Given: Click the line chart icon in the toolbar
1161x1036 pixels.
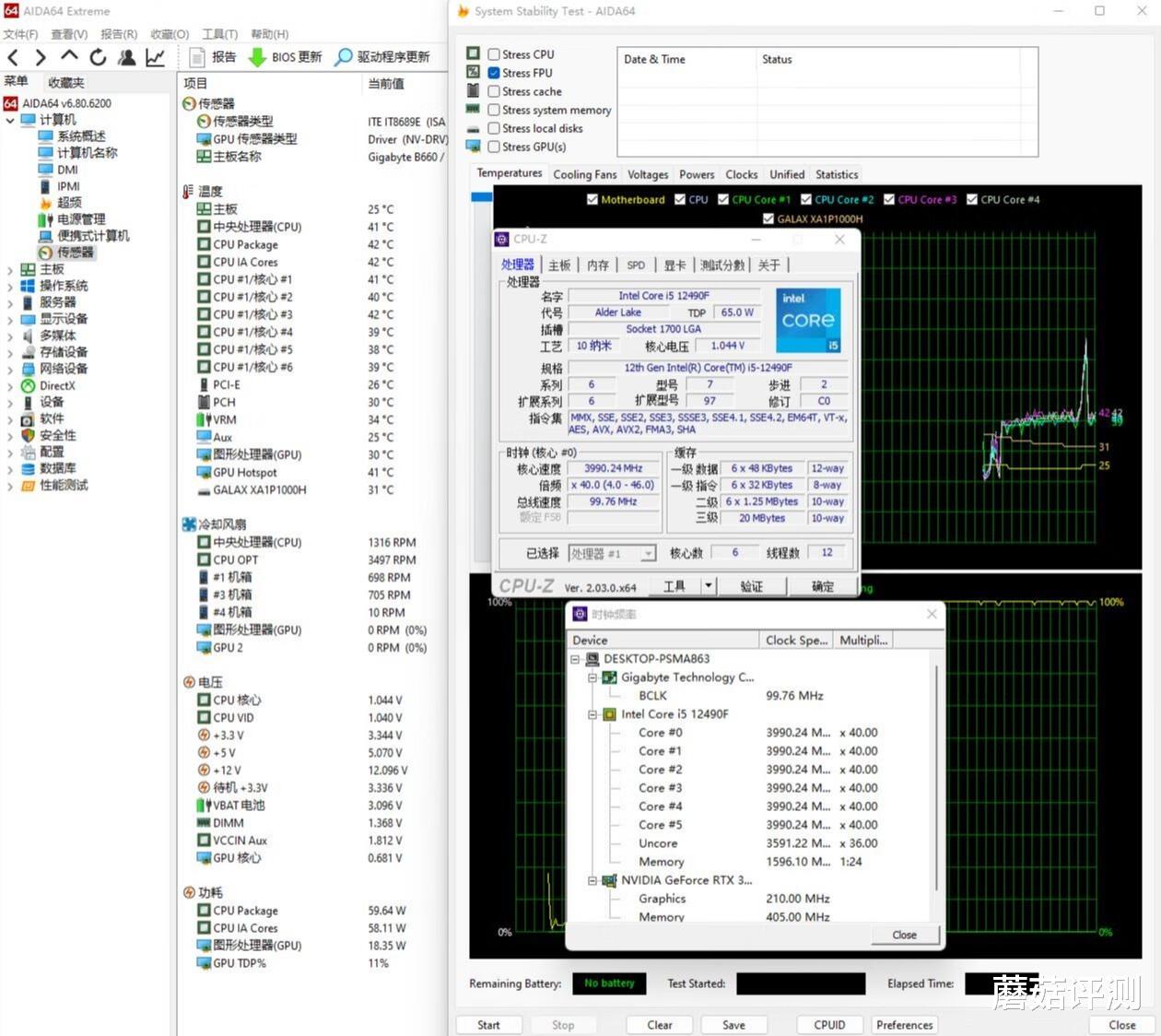Looking at the screenshot, I should (x=155, y=56).
